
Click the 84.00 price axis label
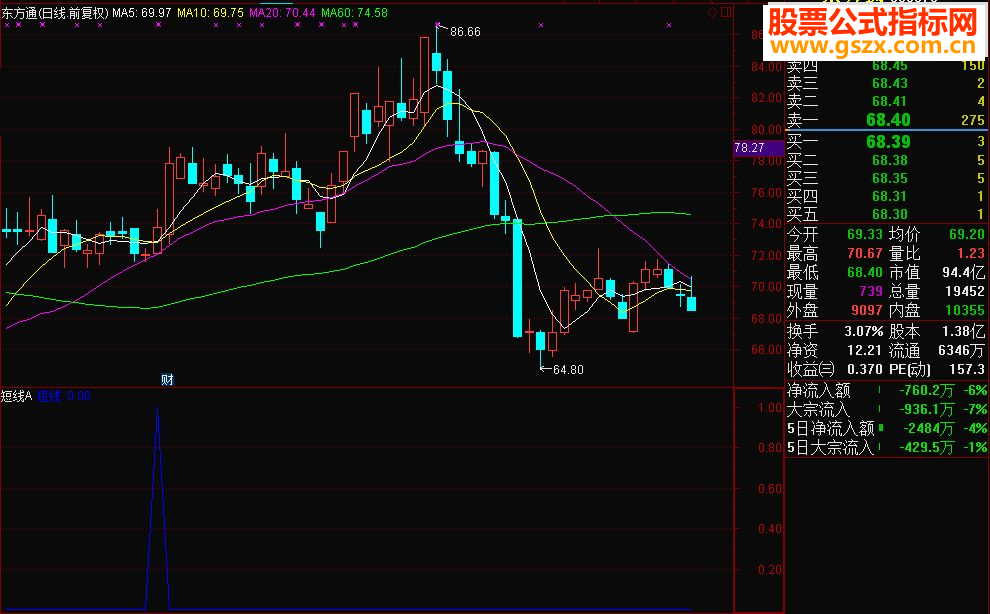(x=766, y=66)
